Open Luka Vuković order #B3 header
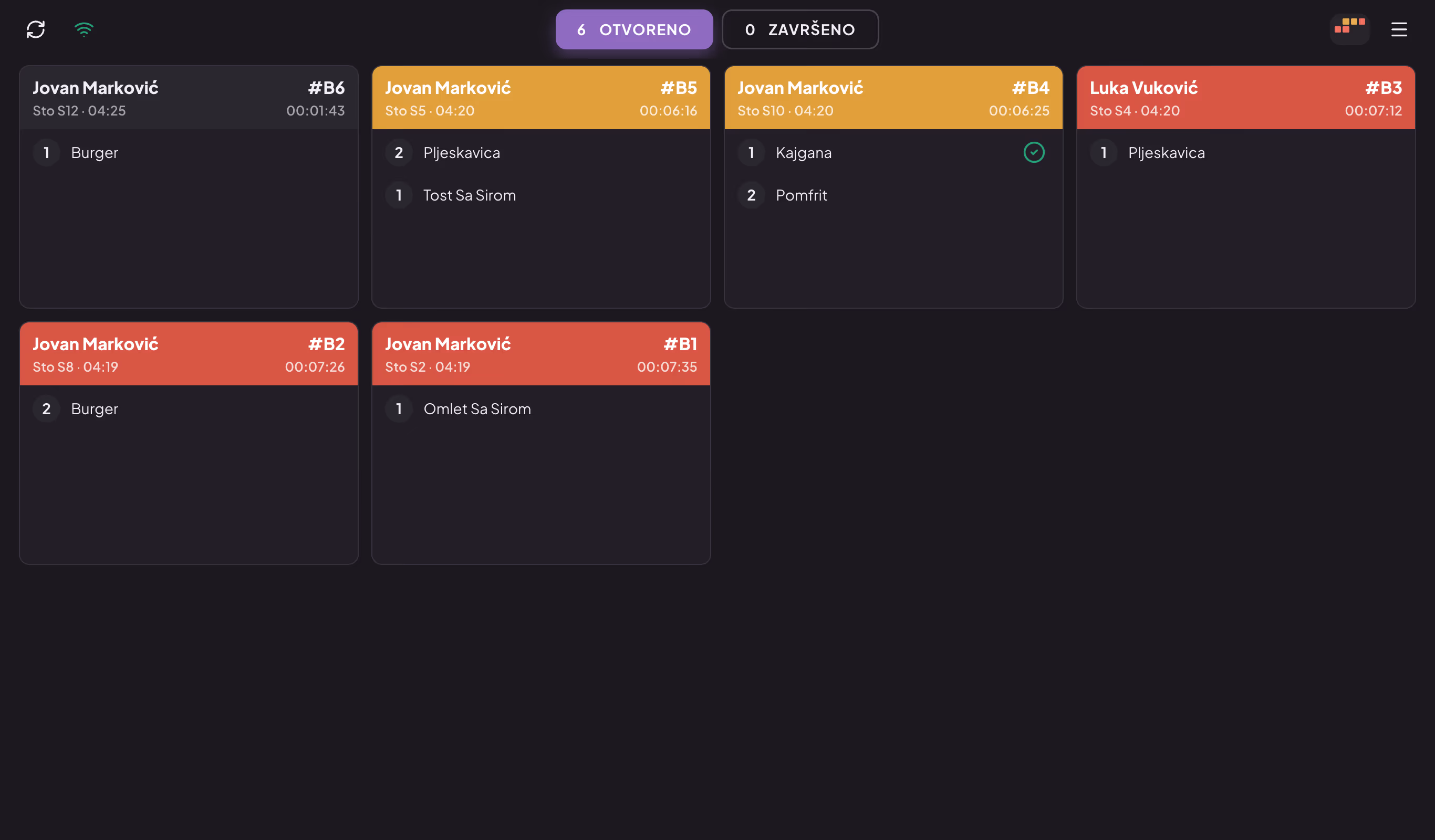 tap(1246, 98)
